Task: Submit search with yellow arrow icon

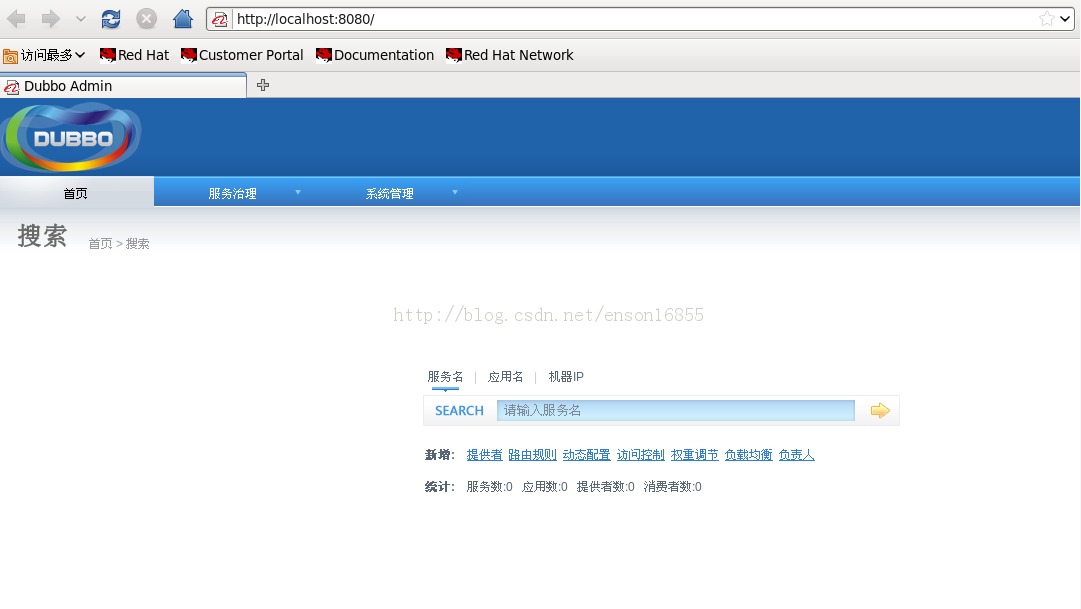Action: click(880, 410)
